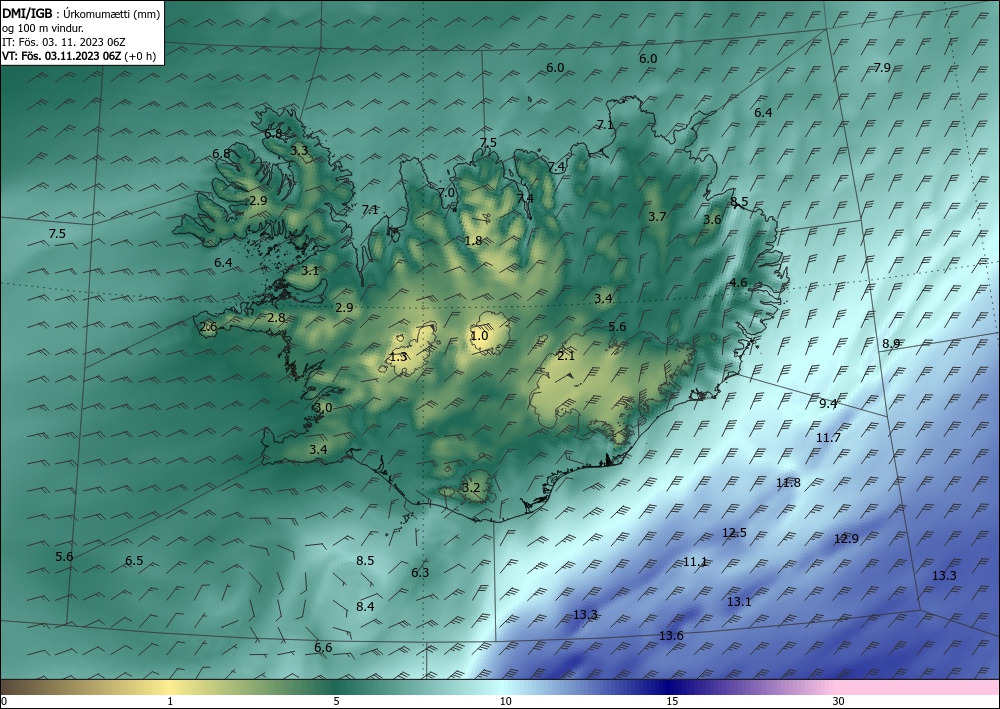The image size is (1000, 709).
Task: Click the 0 tick on color scale
Action: (4, 701)
